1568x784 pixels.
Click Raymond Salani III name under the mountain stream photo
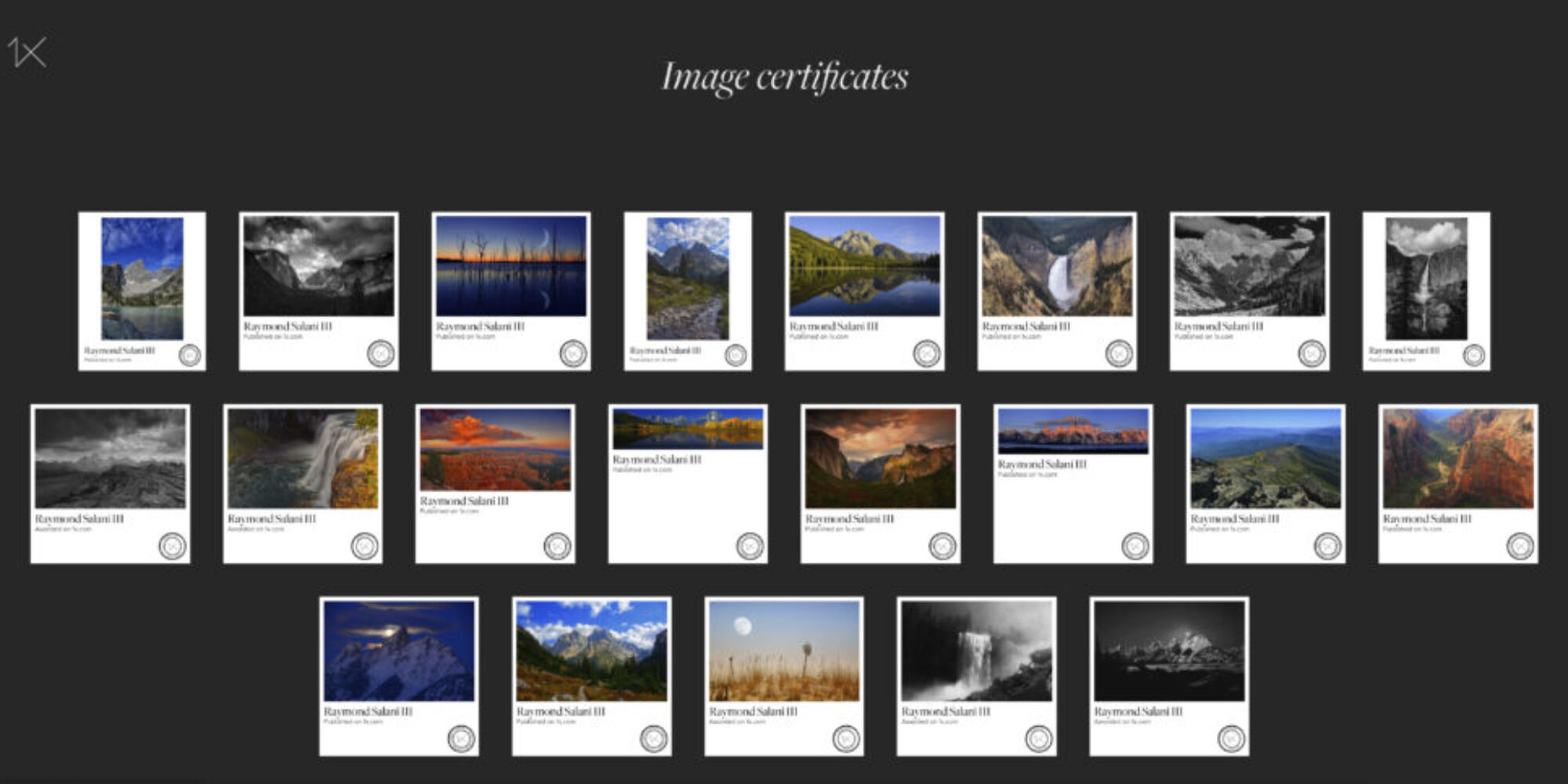click(665, 350)
